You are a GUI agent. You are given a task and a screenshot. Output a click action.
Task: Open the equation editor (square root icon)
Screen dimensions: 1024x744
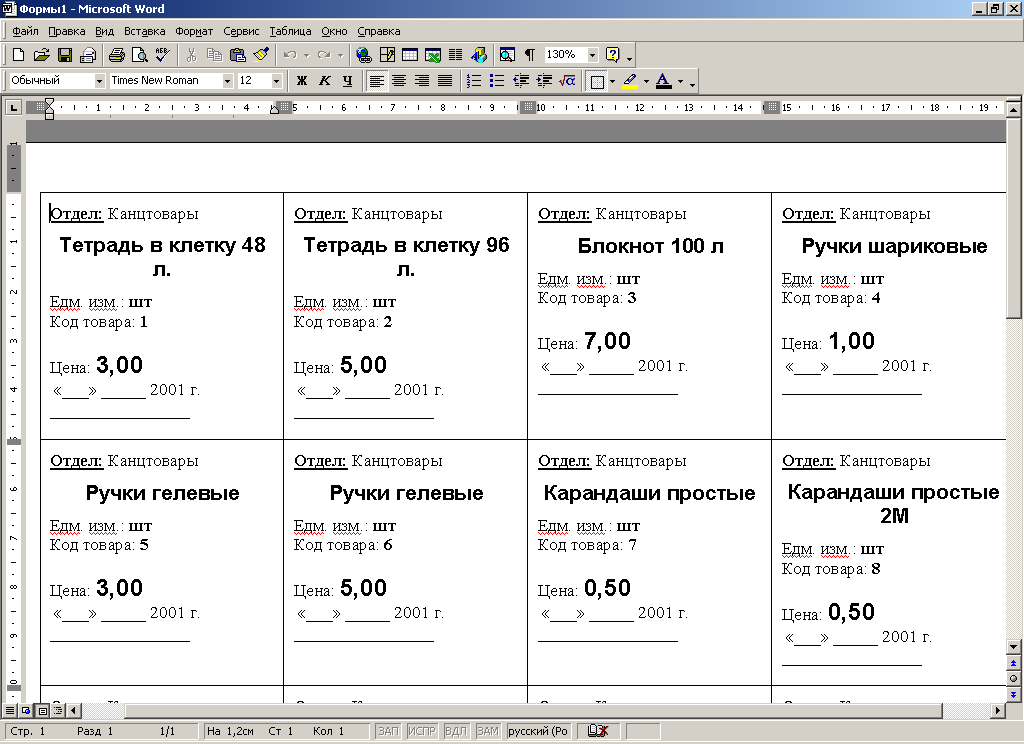(568, 80)
